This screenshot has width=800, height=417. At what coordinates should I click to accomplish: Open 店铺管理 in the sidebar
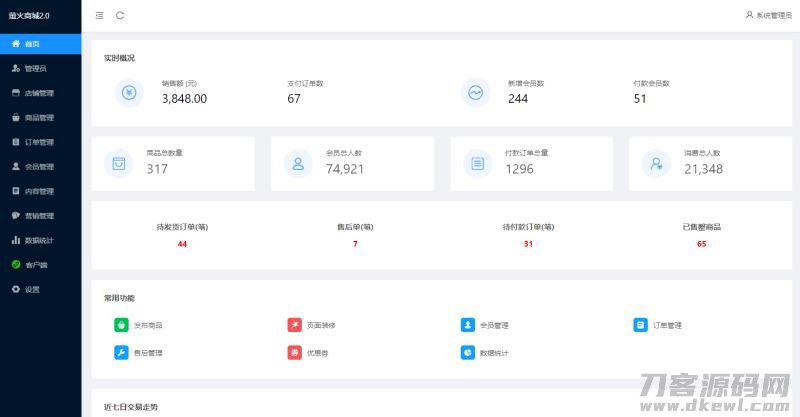tap(41, 93)
